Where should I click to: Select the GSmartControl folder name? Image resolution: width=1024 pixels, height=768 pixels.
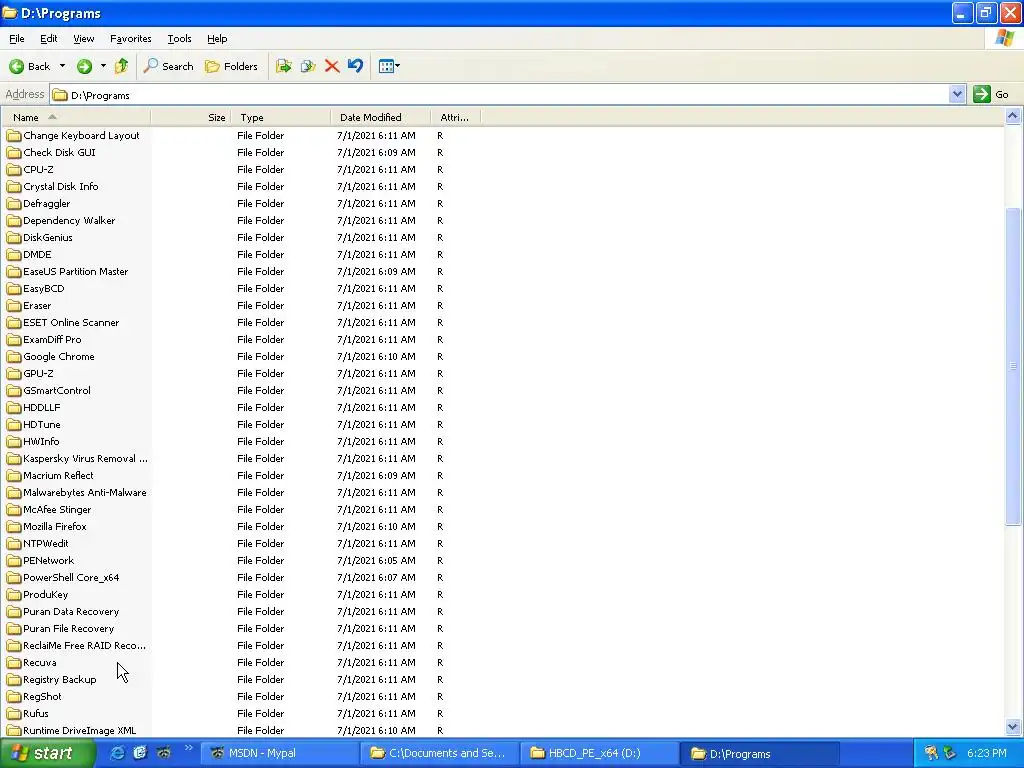[57, 391]
